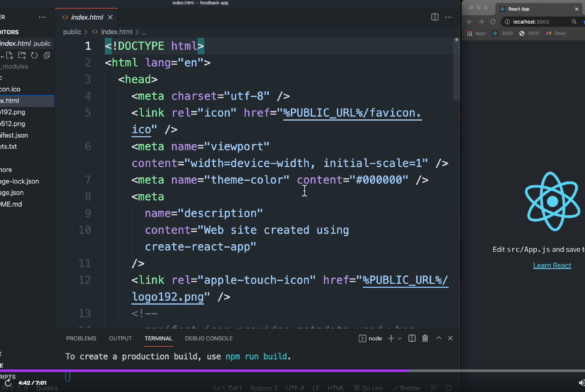This screenshot has height=392, width=585.
Task: Kill terminal with the trash icon
Action: [x=425, y=339]
